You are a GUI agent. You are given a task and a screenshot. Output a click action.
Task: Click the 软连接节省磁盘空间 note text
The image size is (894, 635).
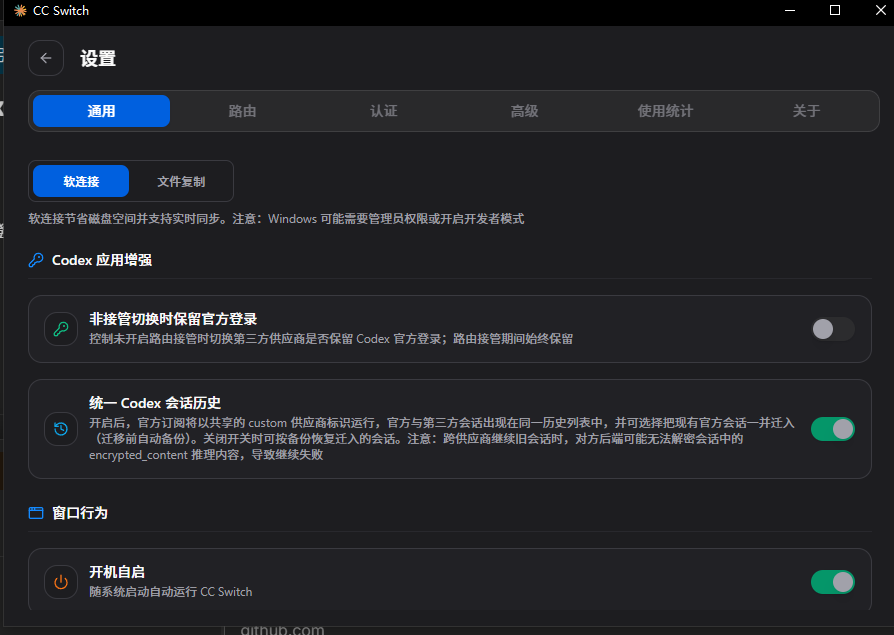pos(276,219)
